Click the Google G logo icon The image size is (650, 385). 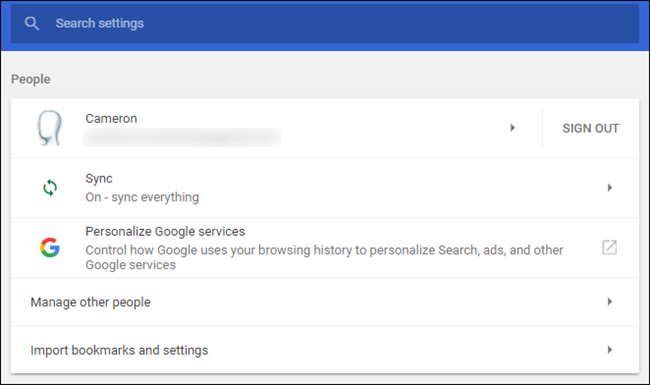point(50,247)
